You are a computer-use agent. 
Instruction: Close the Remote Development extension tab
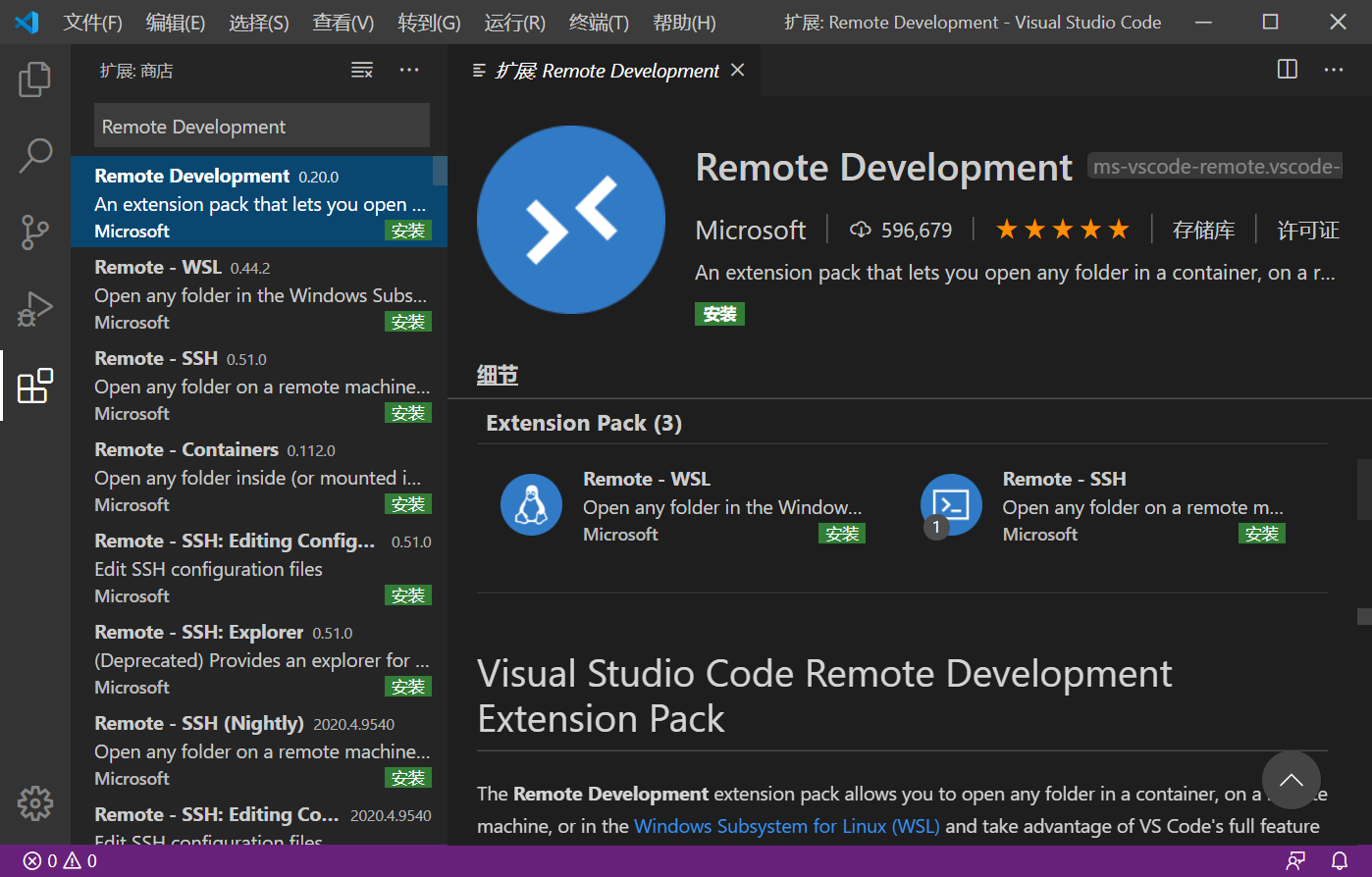[738, 70]
